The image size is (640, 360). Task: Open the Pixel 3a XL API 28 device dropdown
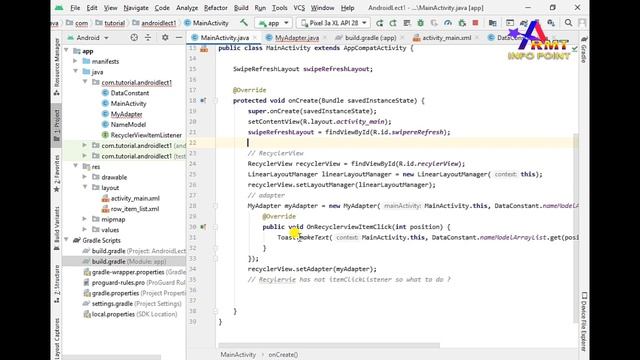pyautogui.click(x=333, y=23)
